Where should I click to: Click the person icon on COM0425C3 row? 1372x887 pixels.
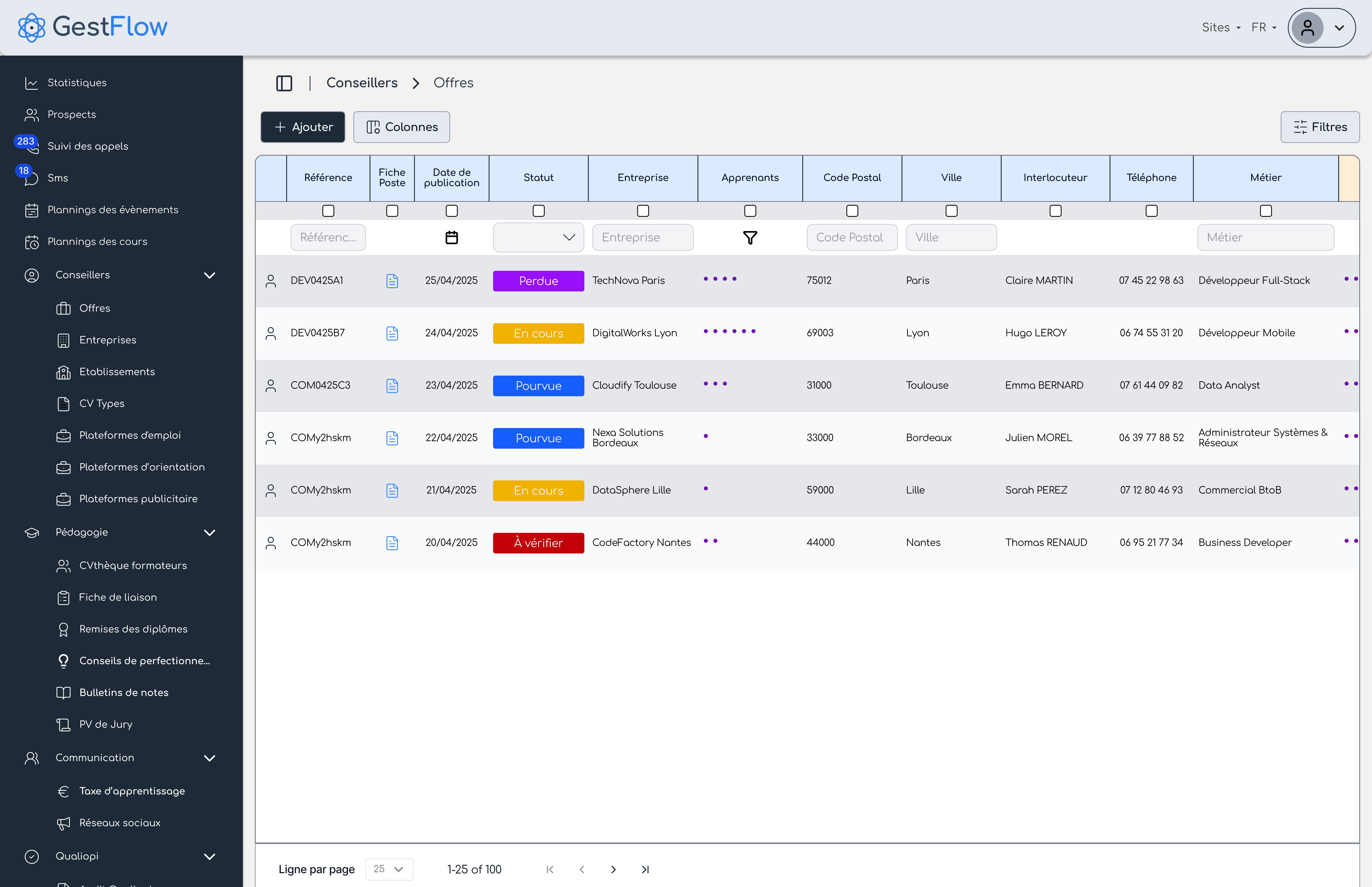coord(270,385)
